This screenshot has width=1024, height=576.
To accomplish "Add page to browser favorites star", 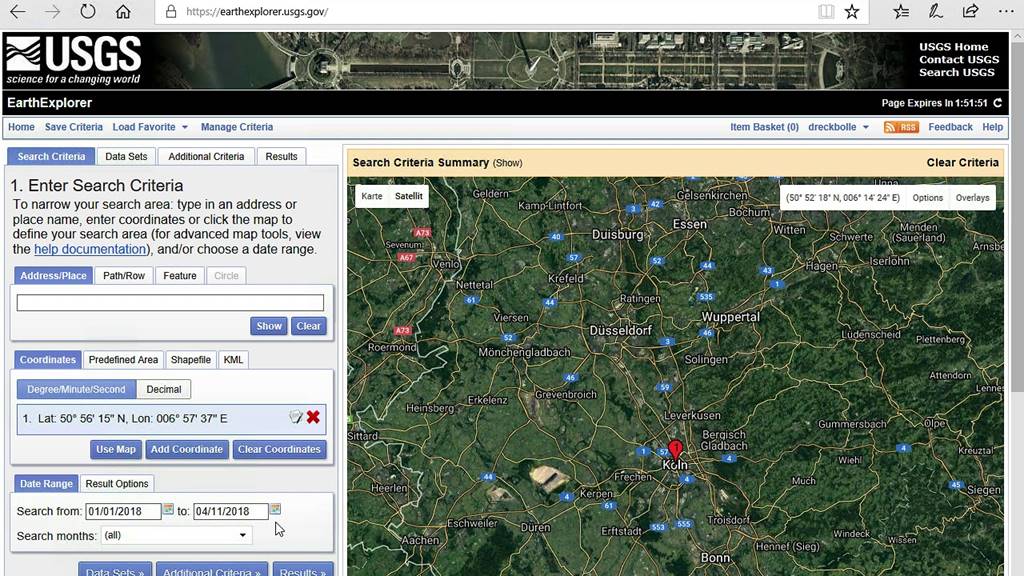I will click(852, 12).
